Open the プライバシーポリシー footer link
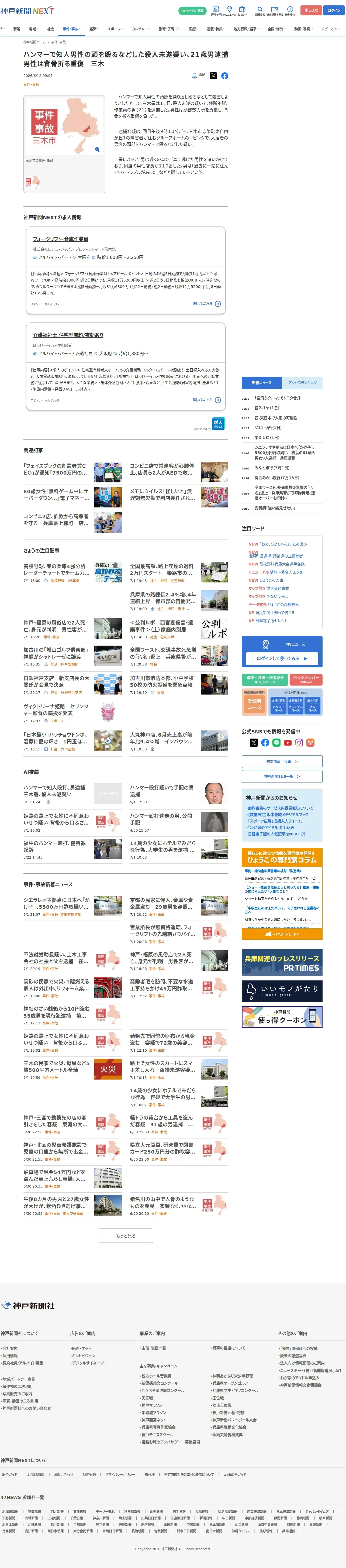 [x=120, y=1475]
